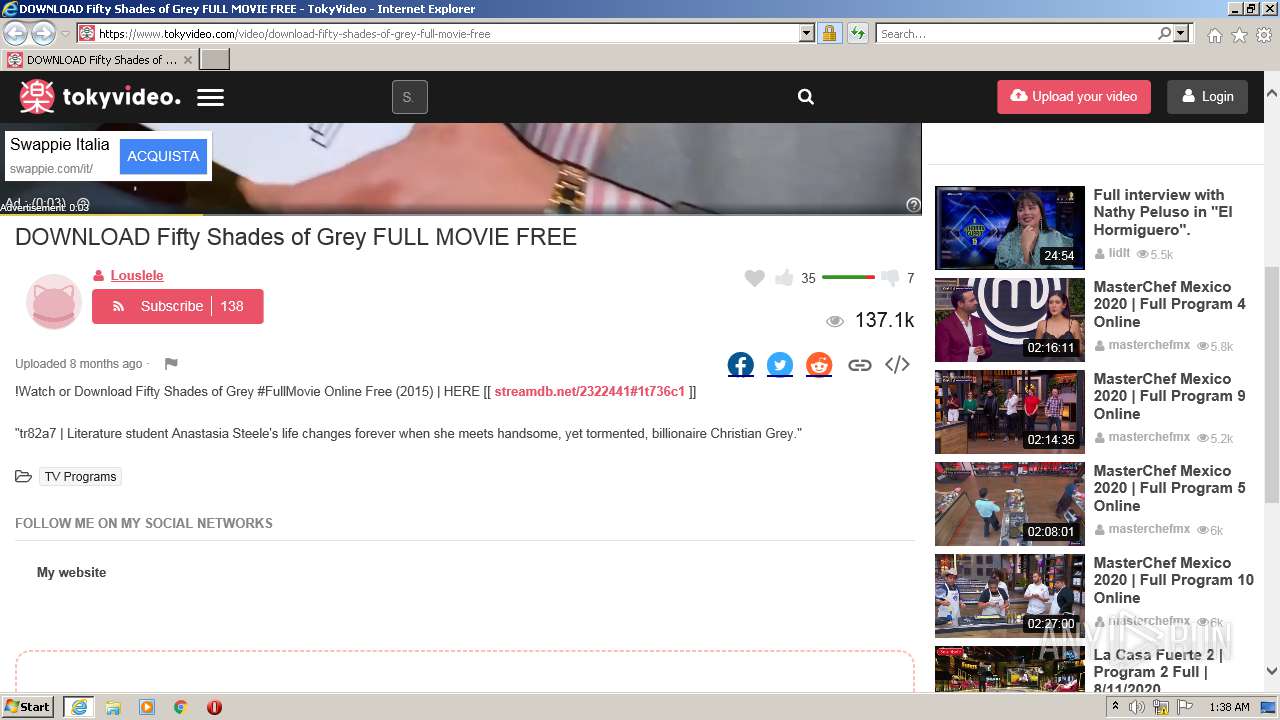Click Upload your video button
This screenshot has width=1280, height=720.
point(1074,97)
